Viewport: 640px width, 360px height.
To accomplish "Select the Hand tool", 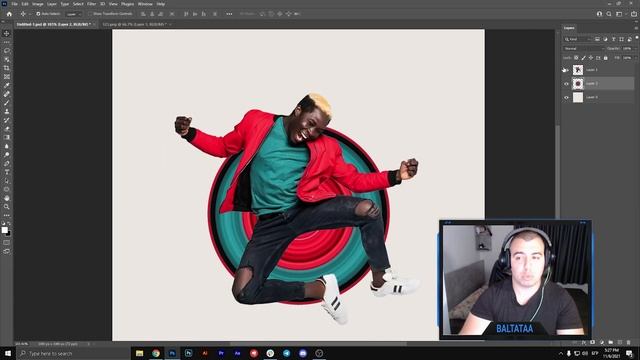I will point(7,198).
